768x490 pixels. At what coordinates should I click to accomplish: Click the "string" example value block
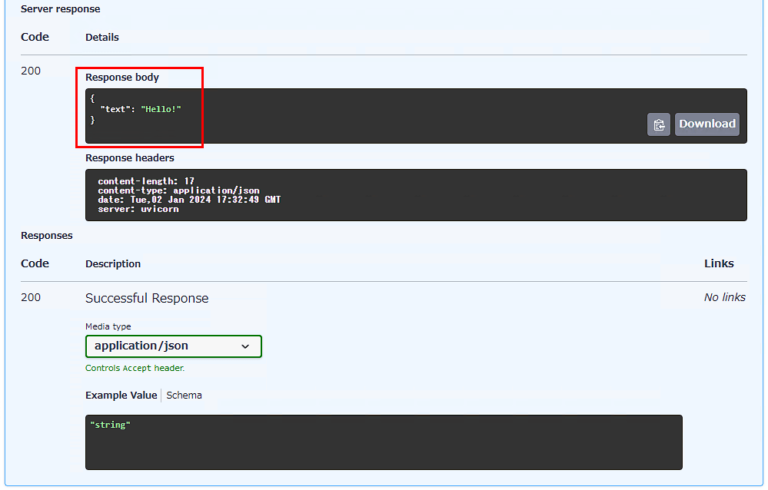[110, 425]
